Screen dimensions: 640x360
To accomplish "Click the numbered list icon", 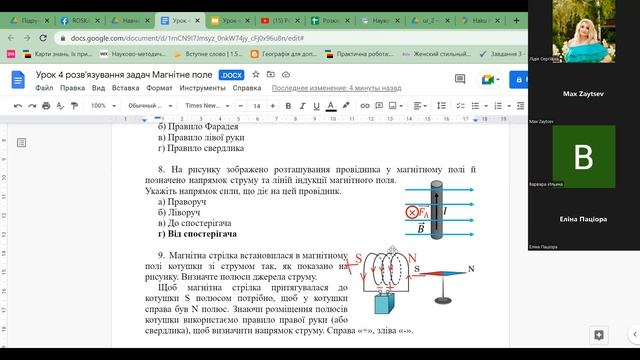I will coord(498,106).
